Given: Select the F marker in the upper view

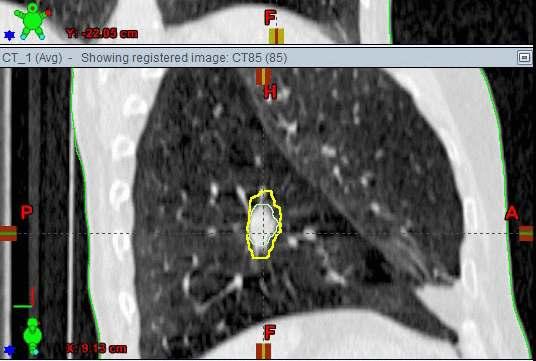Looking at the screenshot, I should point(270,17).
